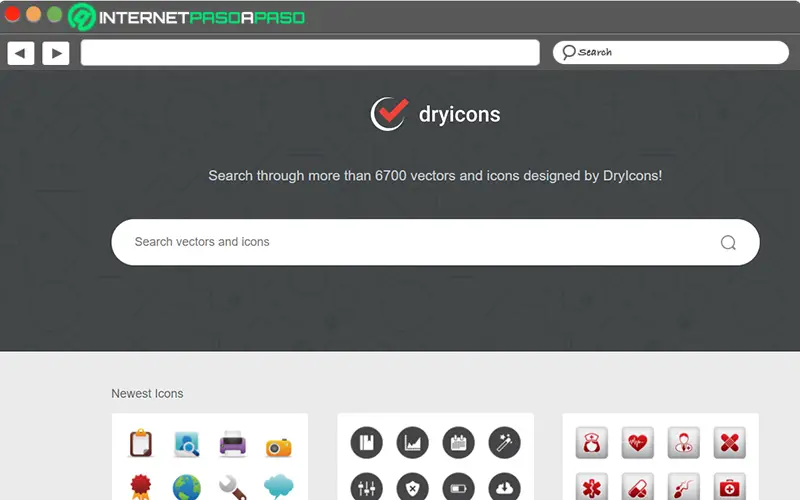Screen dimensions: 800x500
Task: Click the Newest Icons heading
Action: coord(147,393)
